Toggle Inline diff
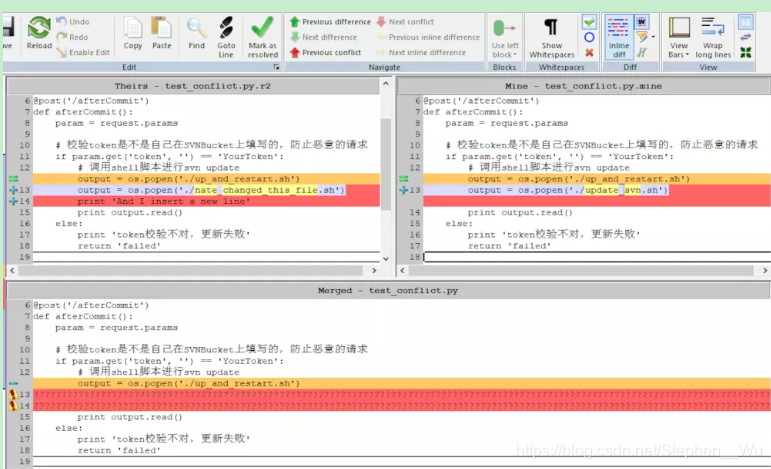The image size is (771, 469). tap(619, 37)
